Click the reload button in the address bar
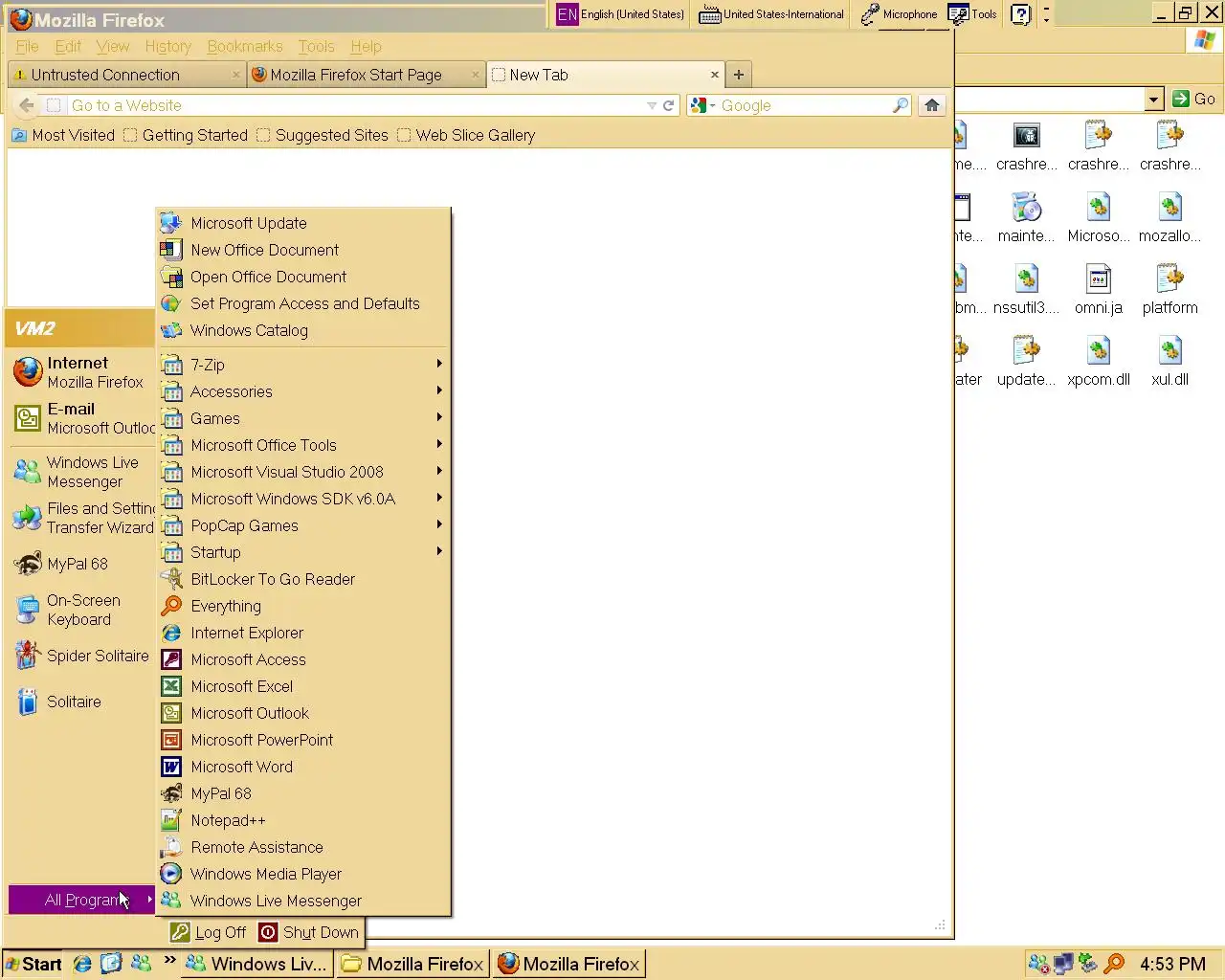 [x=669, y=105]
